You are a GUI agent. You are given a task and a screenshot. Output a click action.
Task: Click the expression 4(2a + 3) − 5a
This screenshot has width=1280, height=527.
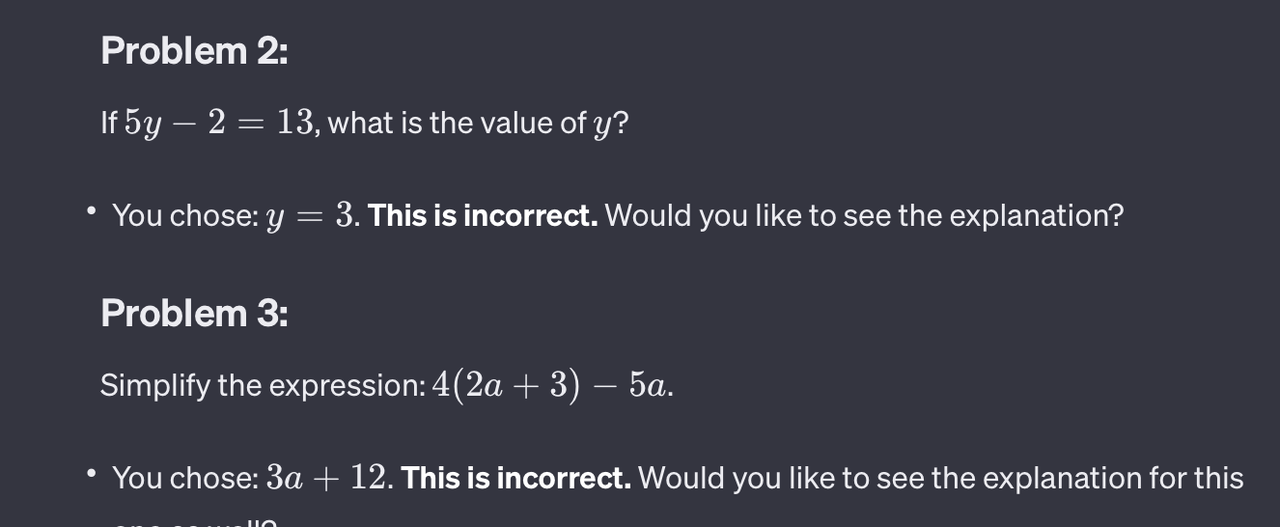point(550,386)
